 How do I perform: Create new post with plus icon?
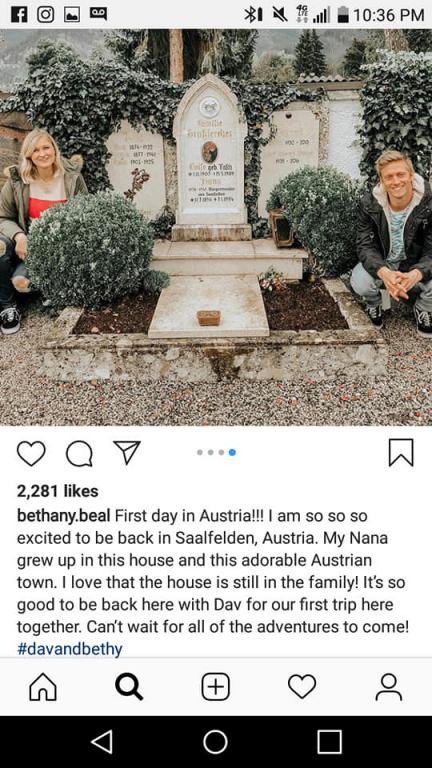[216, 687]
